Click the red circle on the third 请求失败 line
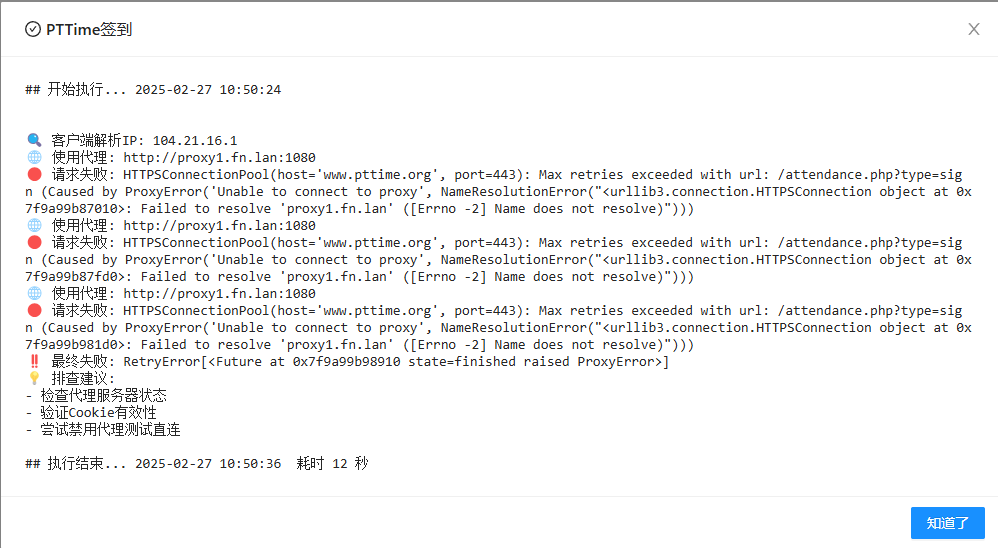998x548 pixels. pos(34,311)
